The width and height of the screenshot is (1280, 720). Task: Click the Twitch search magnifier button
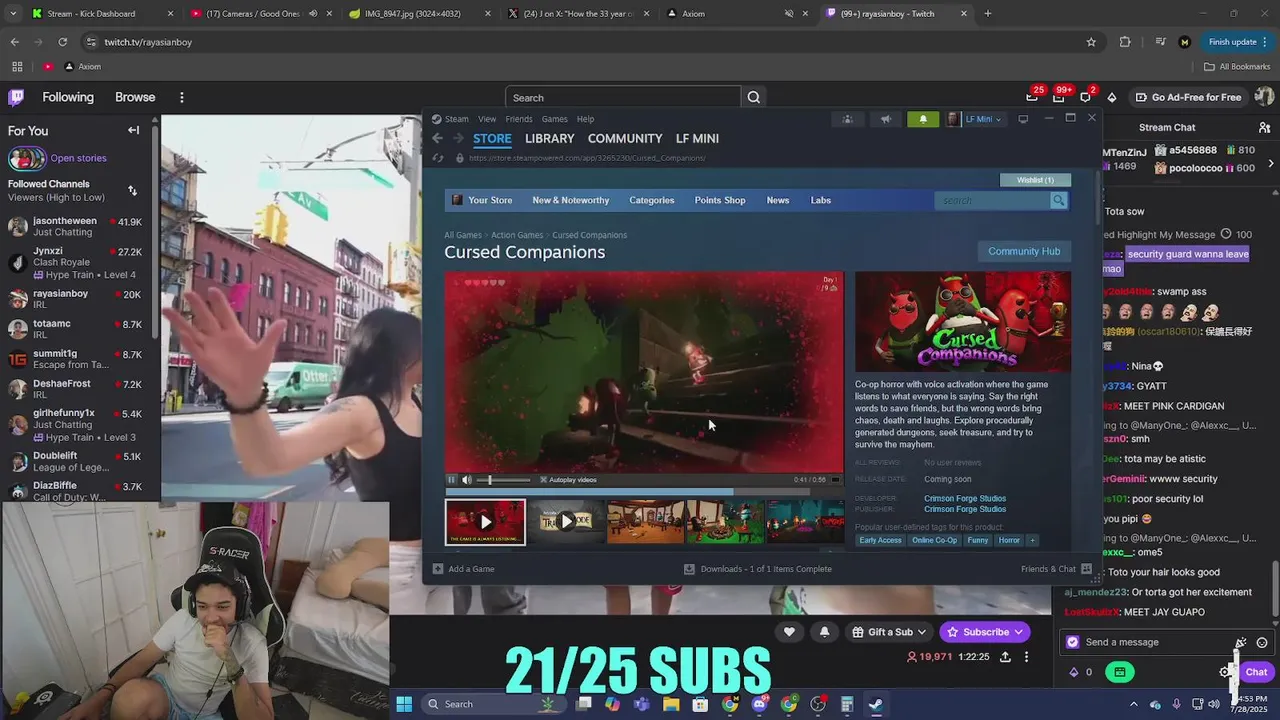(x=754, y=97)
